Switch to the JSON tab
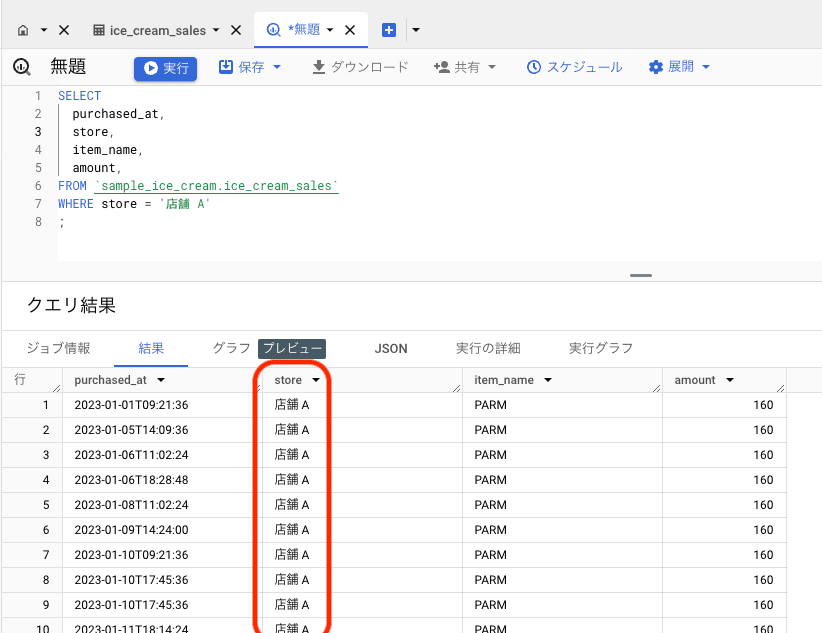Viewport: 822px width, 633px height. click(391, 348)
